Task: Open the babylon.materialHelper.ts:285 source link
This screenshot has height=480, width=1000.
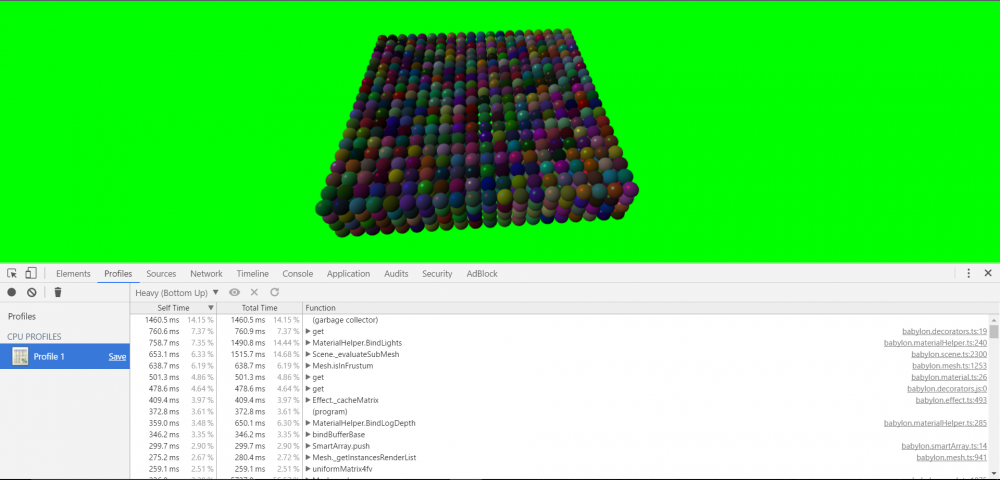Action: pyautogui.click(x=936, y=423)
